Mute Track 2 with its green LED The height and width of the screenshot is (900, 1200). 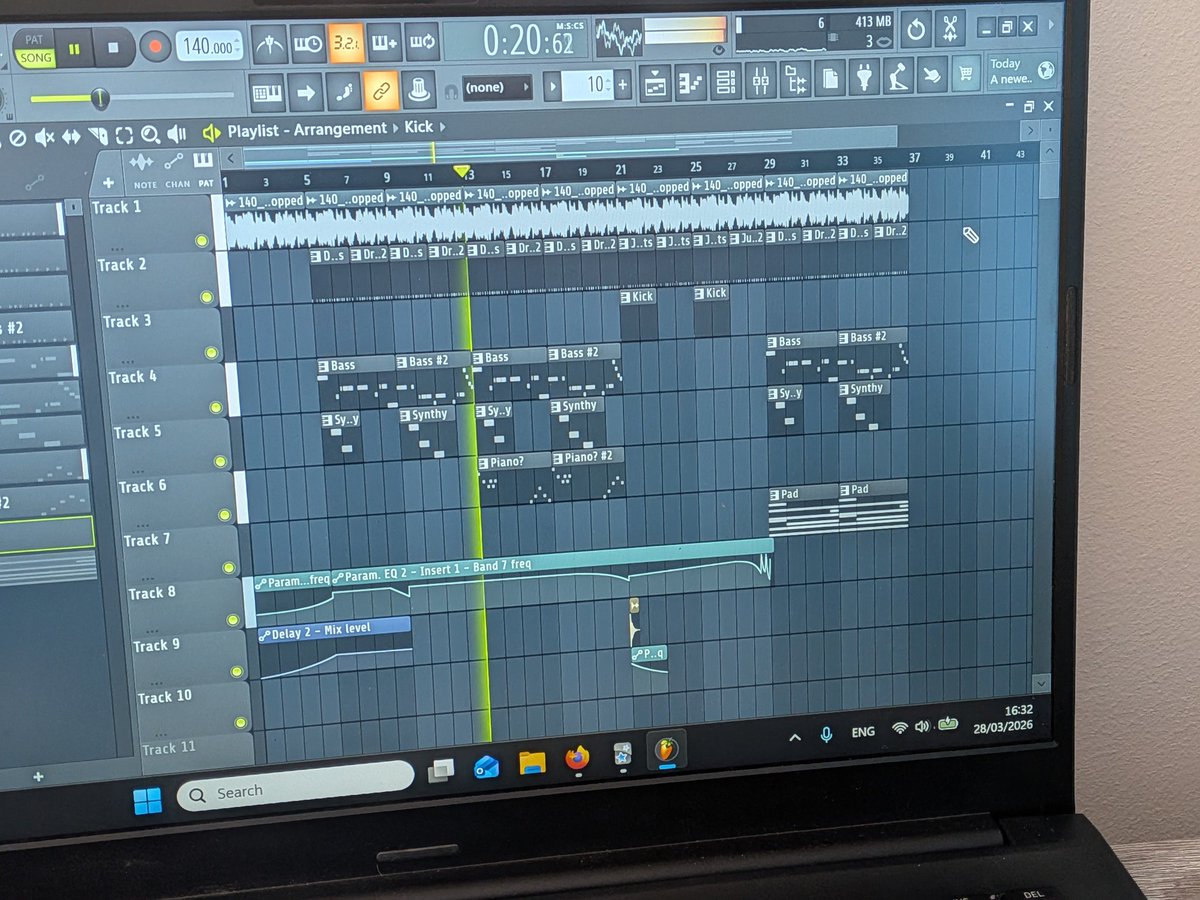(x=206, y=297)
